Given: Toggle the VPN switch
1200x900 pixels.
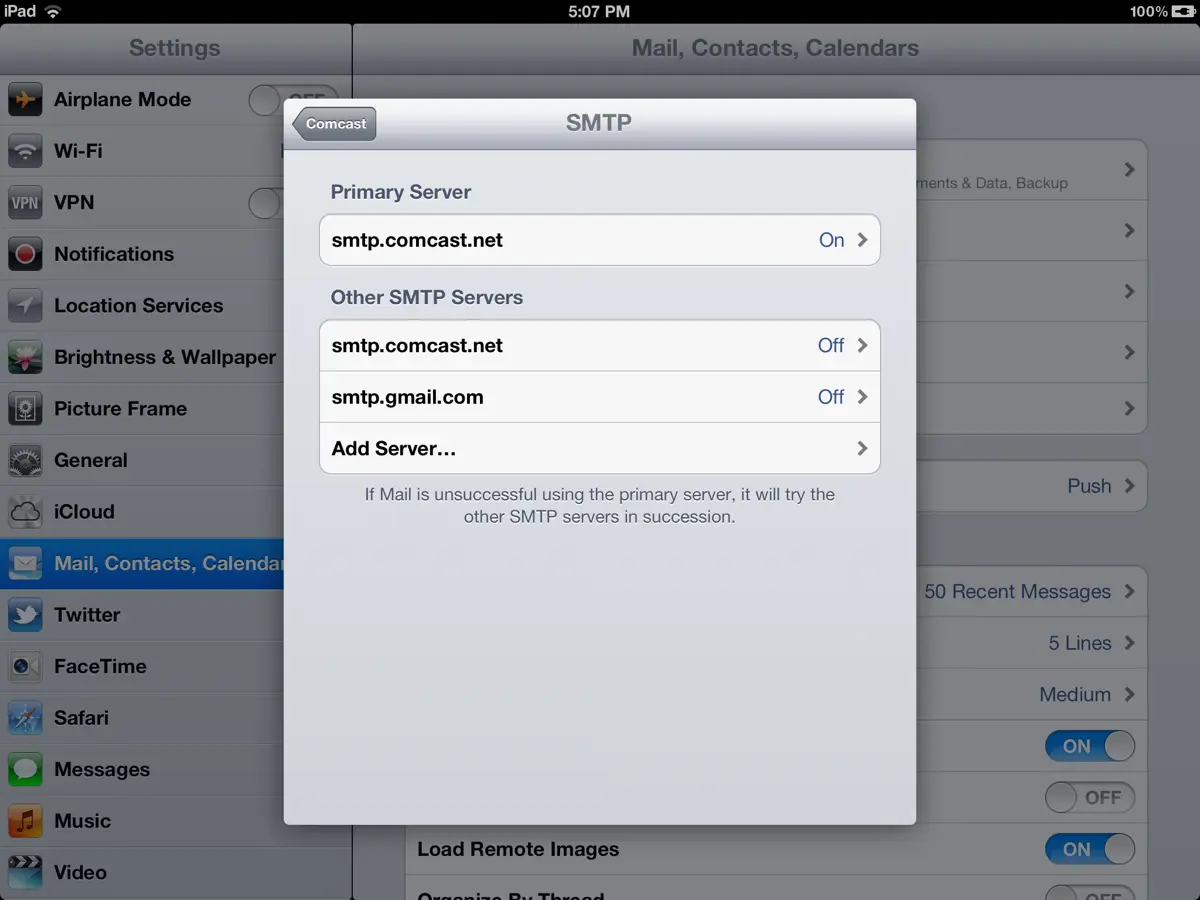Looking at the screenshot, I should coord(266,203).
